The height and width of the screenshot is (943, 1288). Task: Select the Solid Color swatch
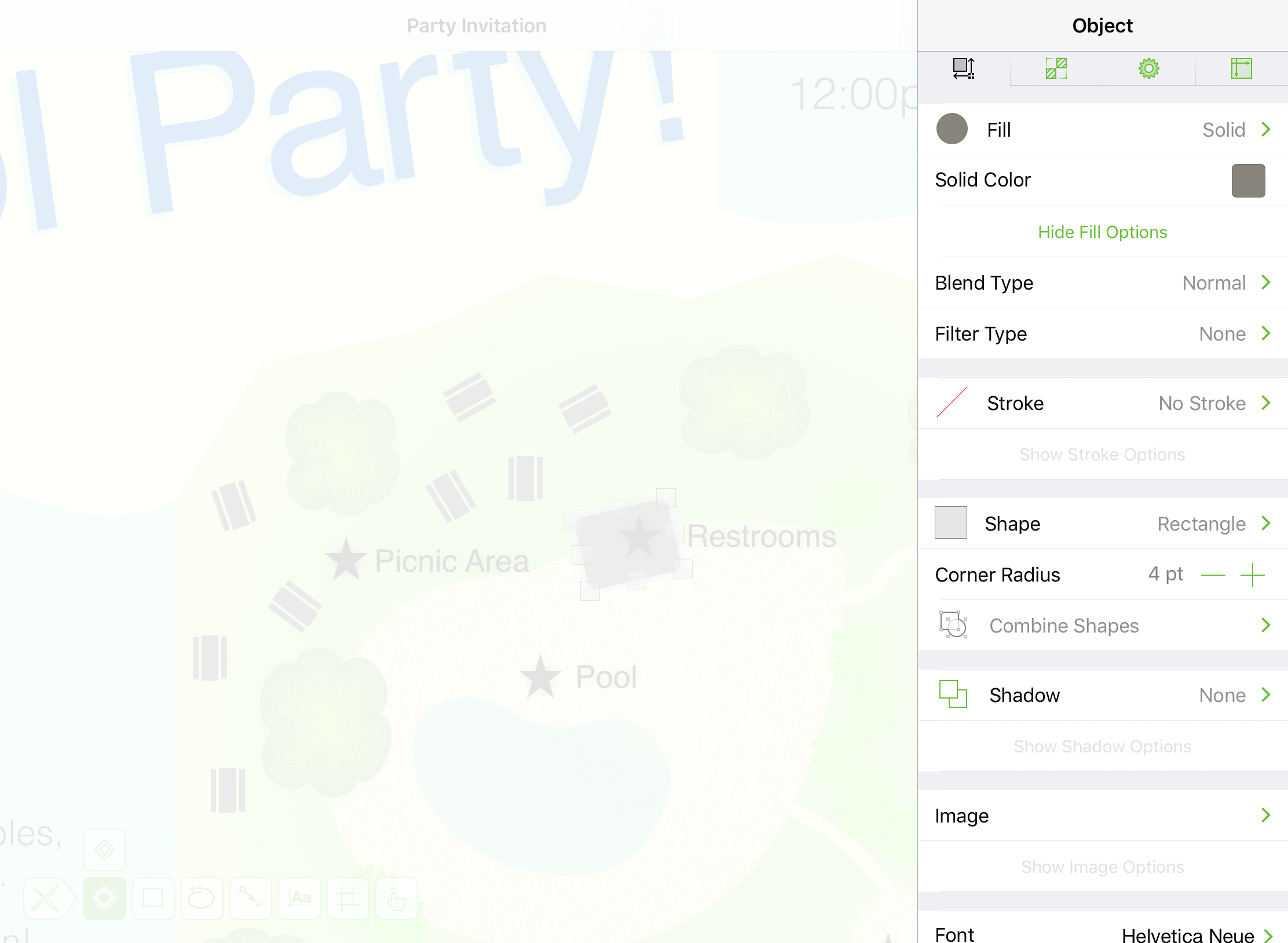(1249, 181)
